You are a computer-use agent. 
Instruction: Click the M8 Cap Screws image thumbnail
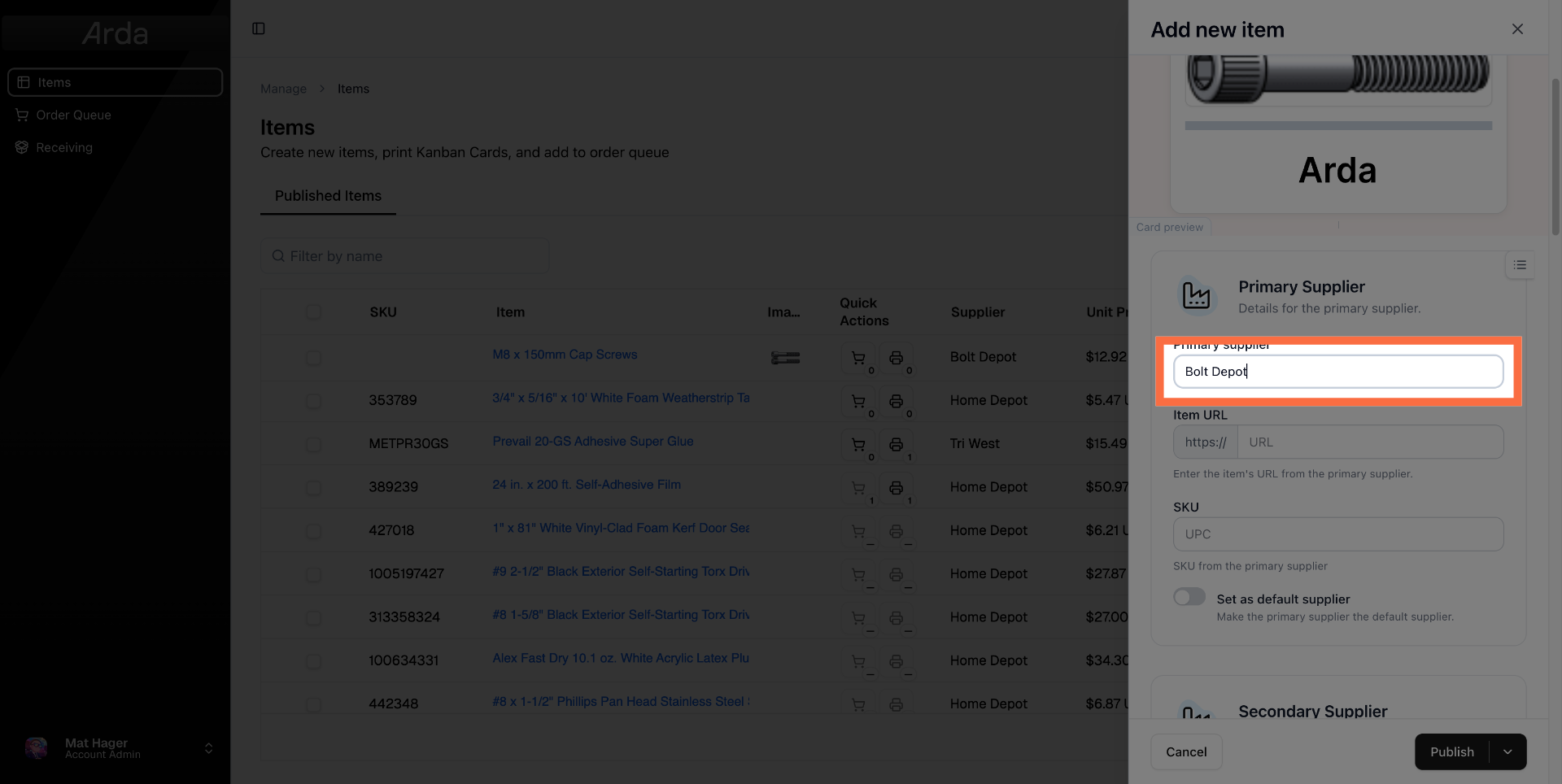[x=785, y=358]
